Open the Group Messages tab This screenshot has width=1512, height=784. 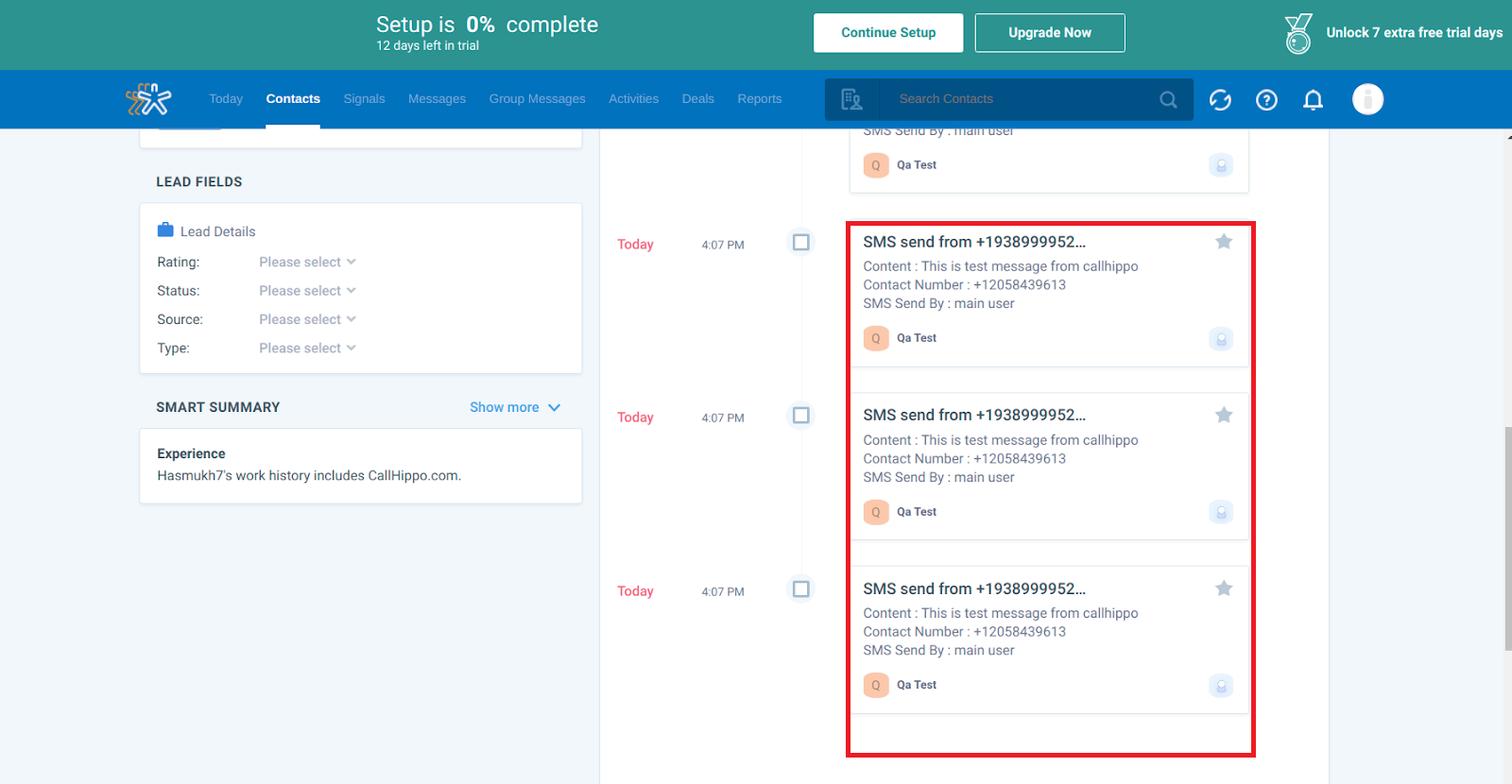point(537,99)
